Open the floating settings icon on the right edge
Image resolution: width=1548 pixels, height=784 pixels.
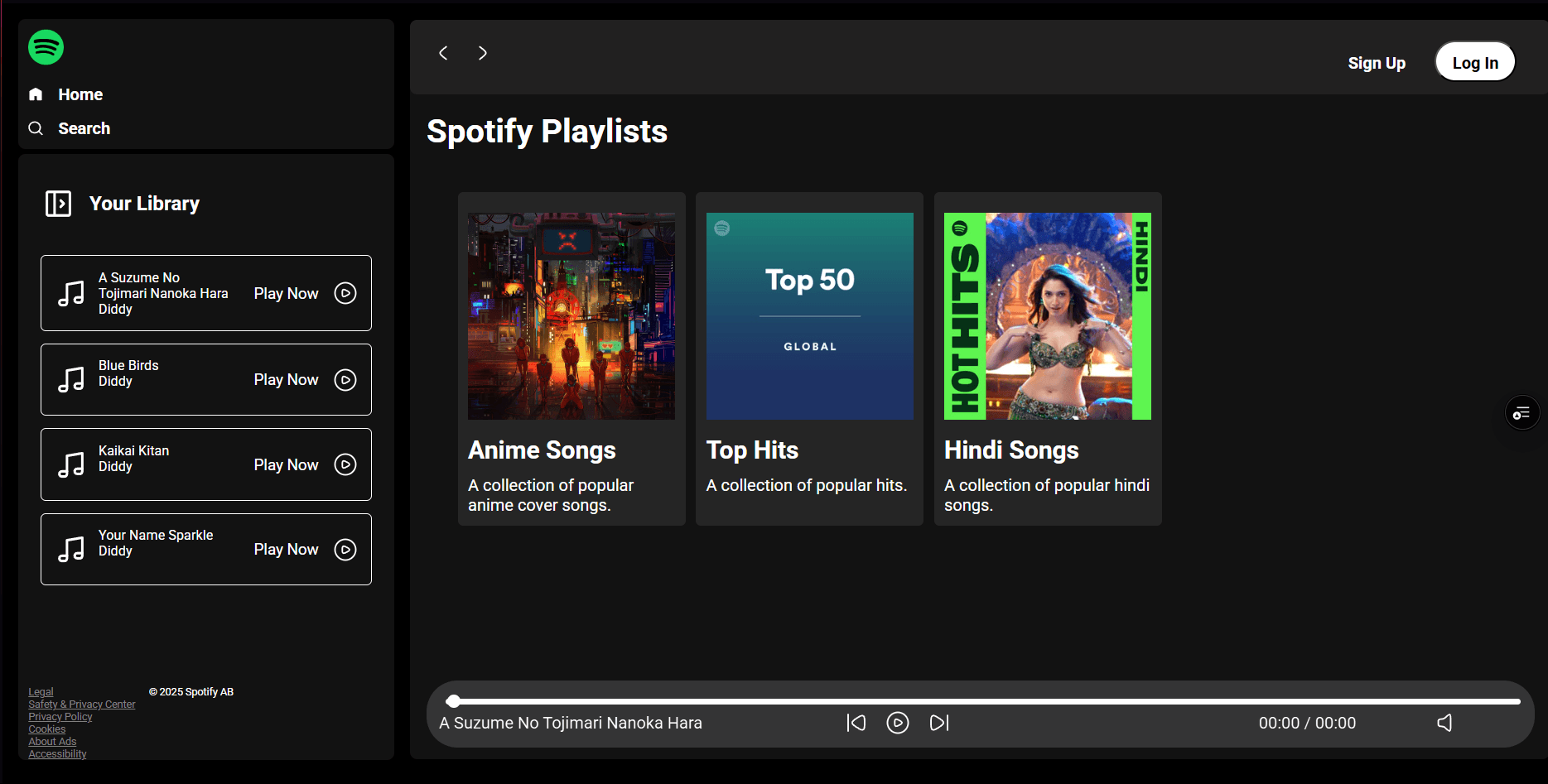pos(1521,412)
